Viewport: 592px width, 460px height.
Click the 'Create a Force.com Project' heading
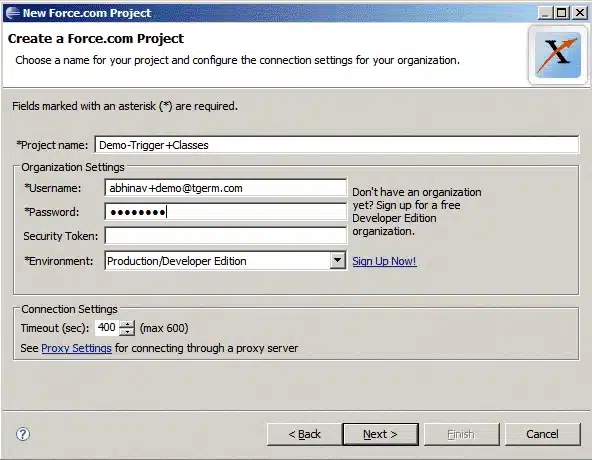click(x=96, y=39)
